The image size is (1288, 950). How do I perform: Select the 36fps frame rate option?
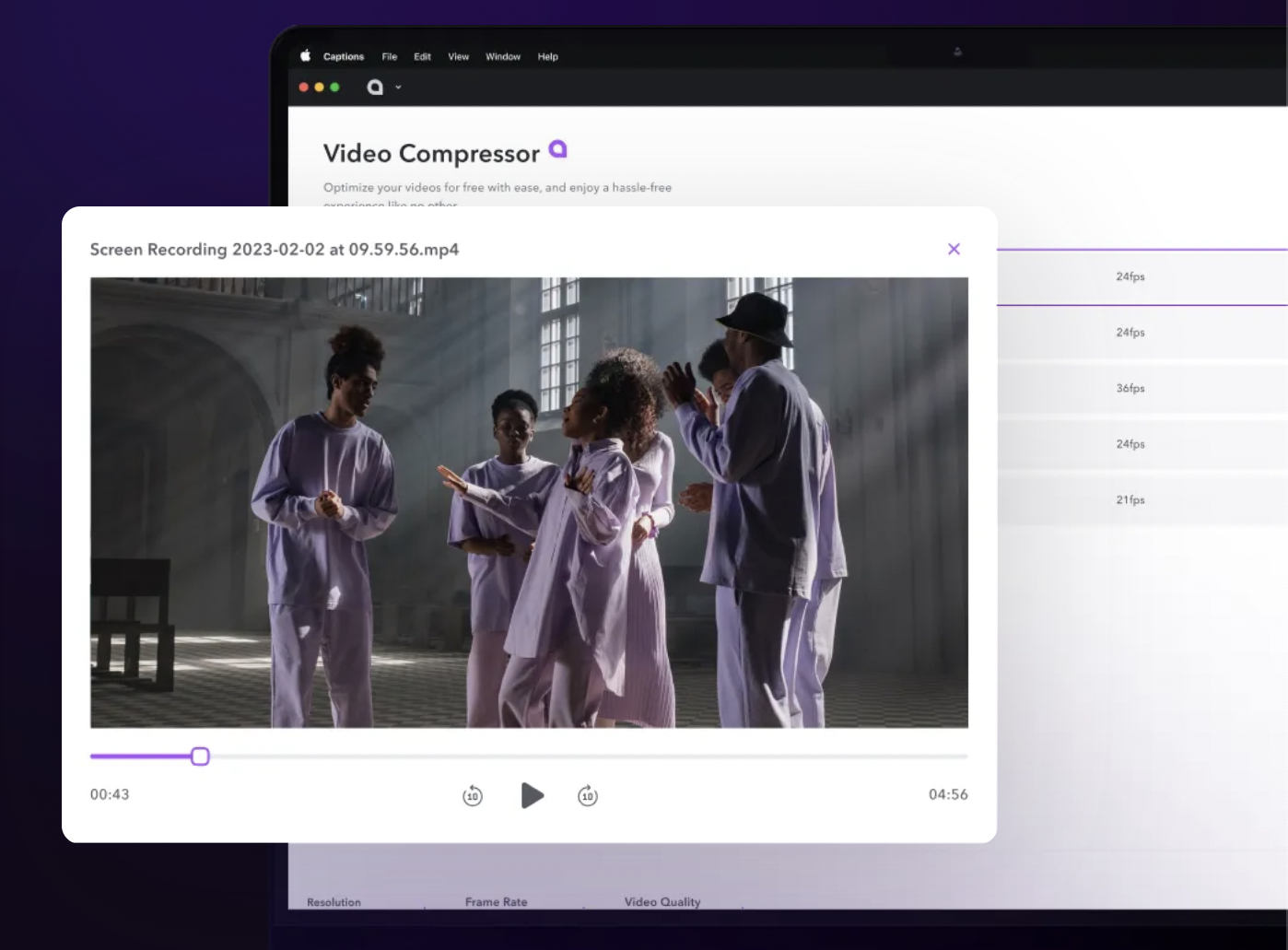(x=1130, y=388)
